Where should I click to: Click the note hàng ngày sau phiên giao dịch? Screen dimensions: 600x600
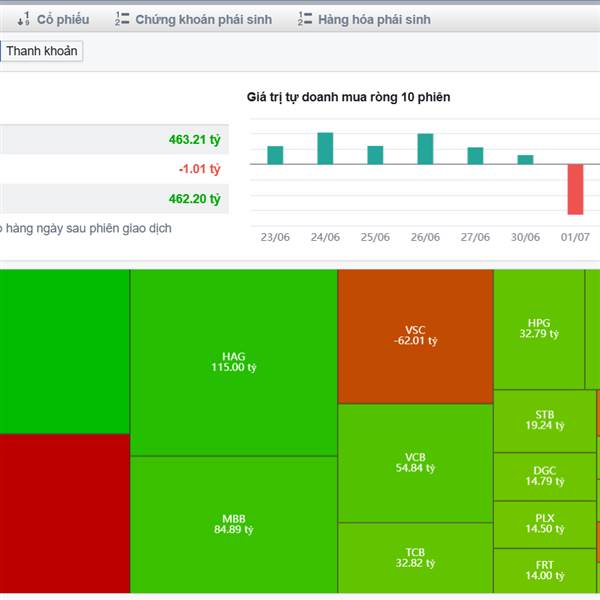pyautogui.click(x=88, y=228)
